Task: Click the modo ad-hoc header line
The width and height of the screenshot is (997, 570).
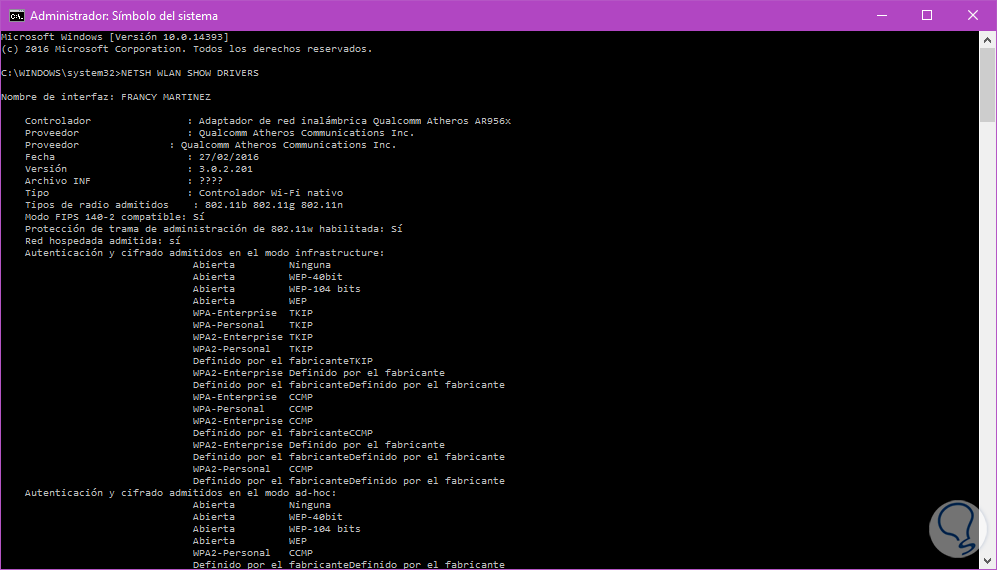Action: [181, 493]
